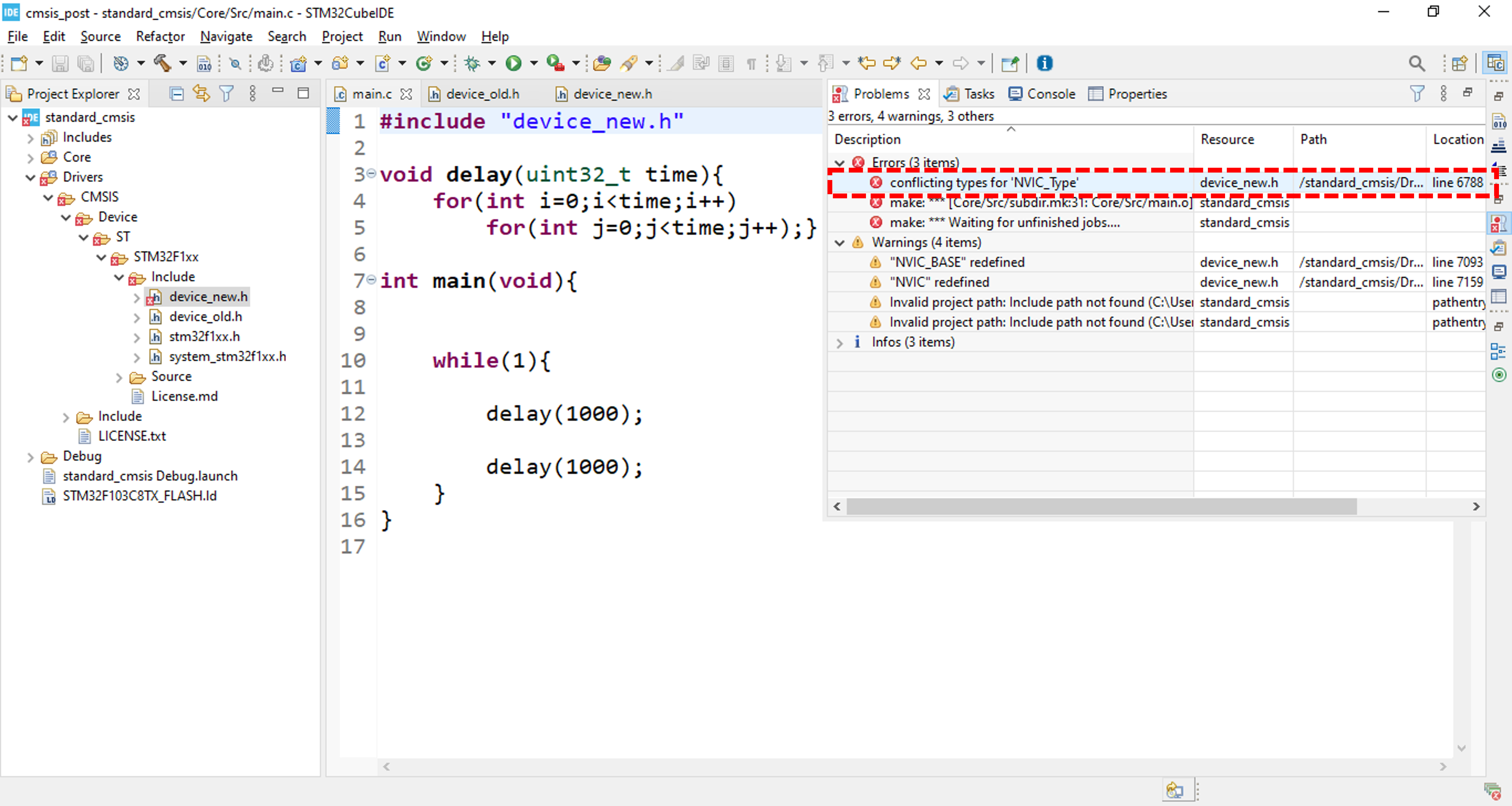Select STM32F103C8TX_FLASH.ld file in tree
This screenshot has height=806, width=1512.
tap(140, 496)
